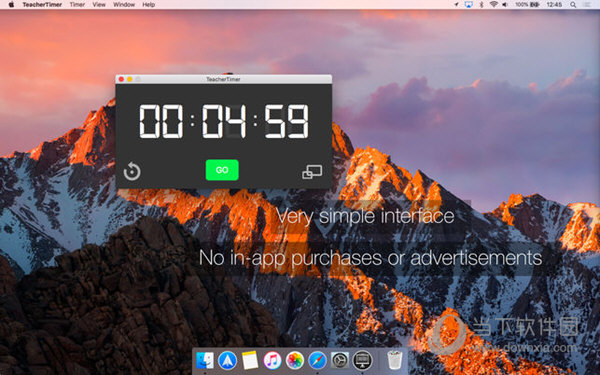This screenshot has width=600, height=375.
Task: Open Spotlight search magnifier
Action: click(573, 5)
